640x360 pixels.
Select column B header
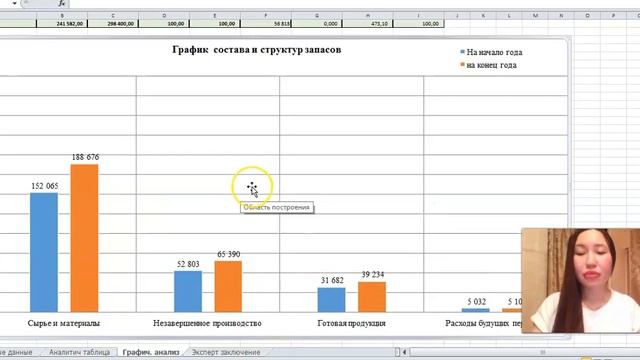62,16
